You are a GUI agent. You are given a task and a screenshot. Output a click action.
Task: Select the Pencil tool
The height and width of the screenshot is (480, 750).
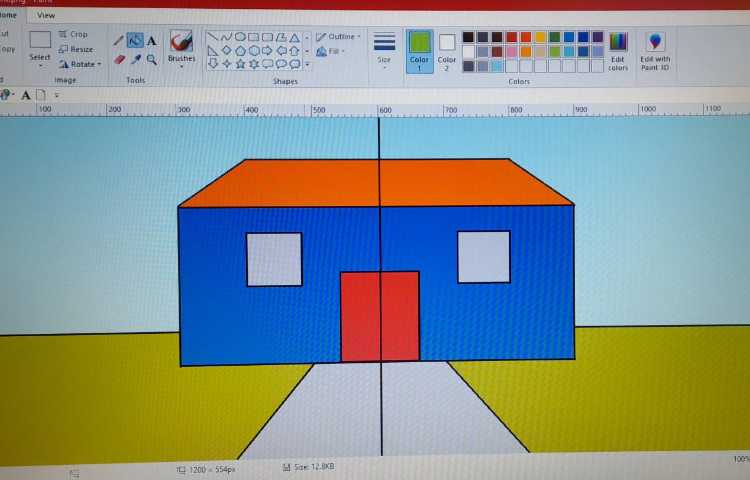click(x=118, y=41)
